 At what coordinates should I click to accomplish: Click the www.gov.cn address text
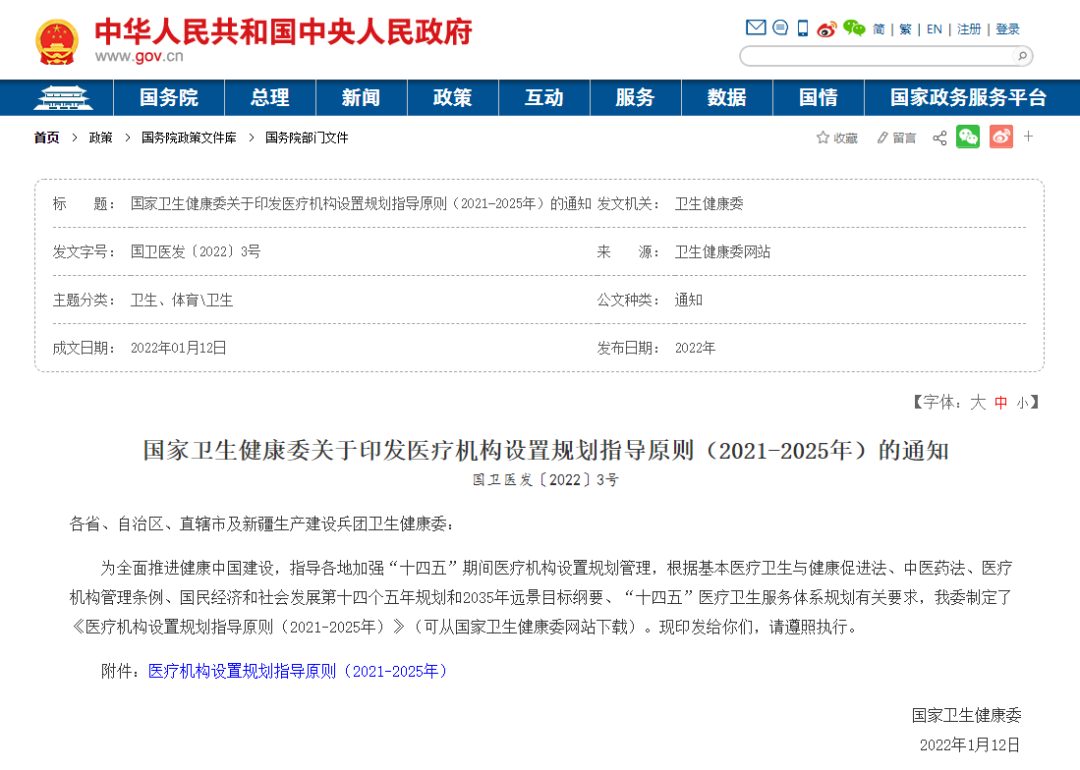click(139, 56)
